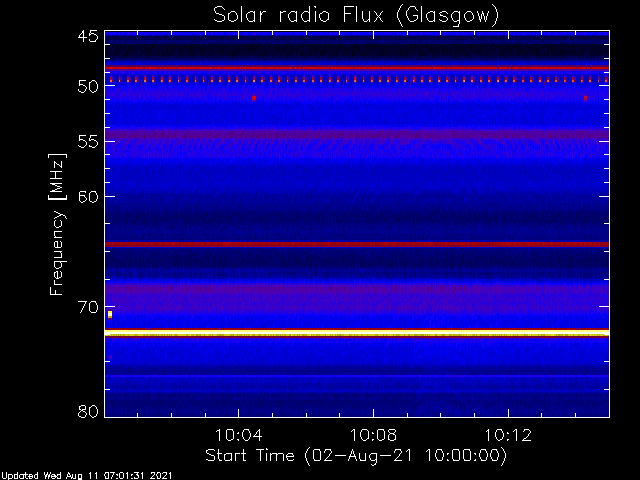Viewport: 640px width, 480px height.
Task: Click the yellow blip near 70 MHz at left
Action: [110, 314]
